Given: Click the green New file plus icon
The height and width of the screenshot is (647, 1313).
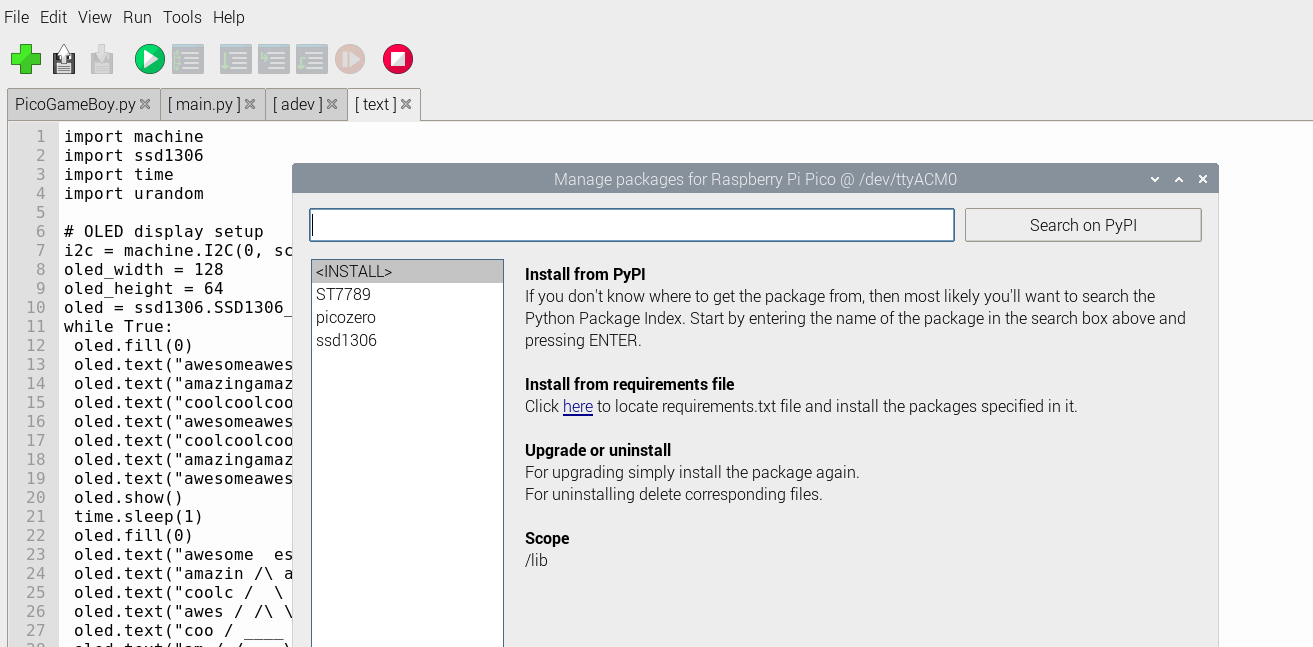Looking at the screenshot, I should (26, 59).
